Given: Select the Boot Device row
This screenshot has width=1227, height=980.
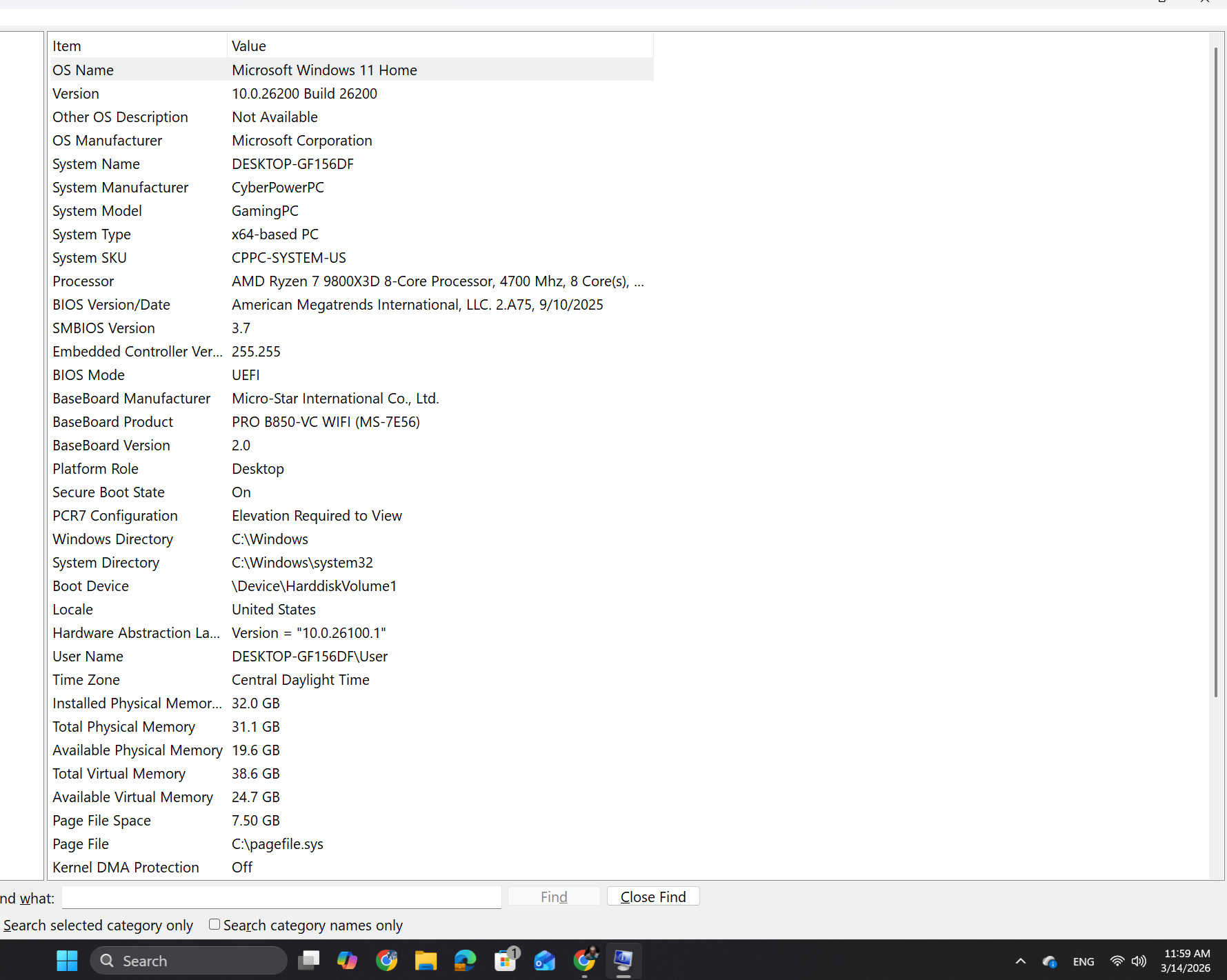Looking at the screenshot, I should point(352,586).
